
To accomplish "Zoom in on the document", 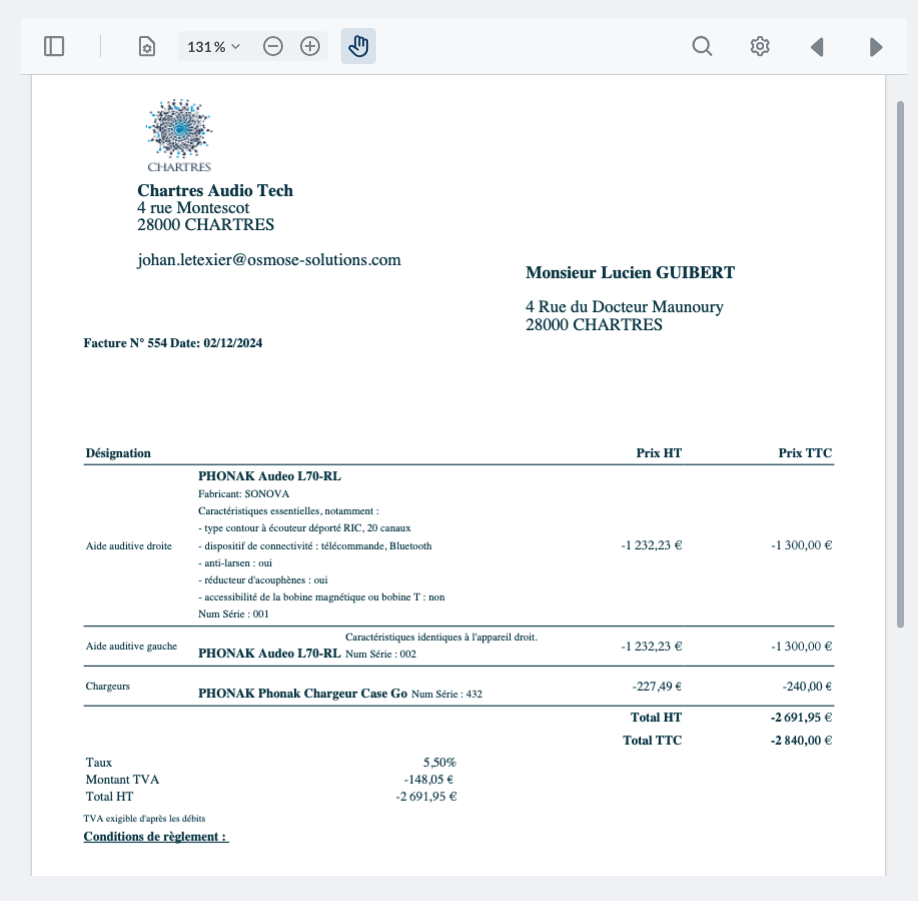I will tap(311, 45).
